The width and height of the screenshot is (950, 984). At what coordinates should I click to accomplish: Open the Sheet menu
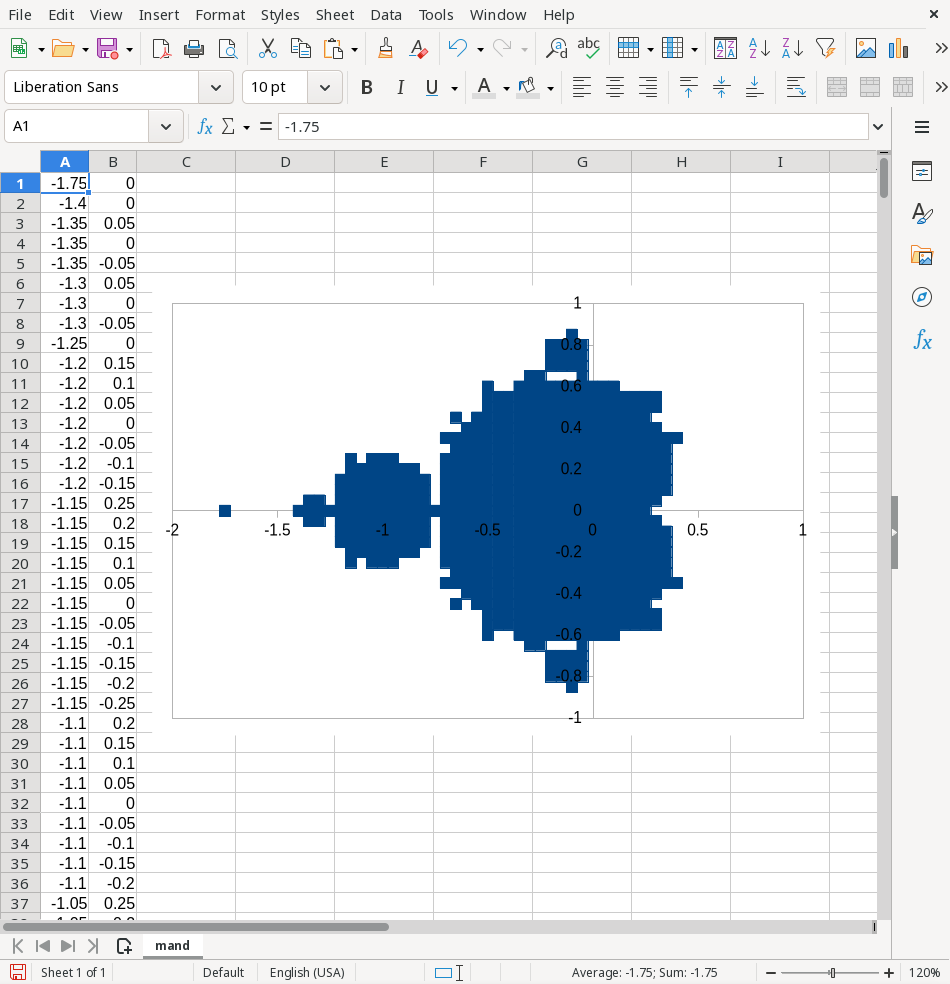335,15
